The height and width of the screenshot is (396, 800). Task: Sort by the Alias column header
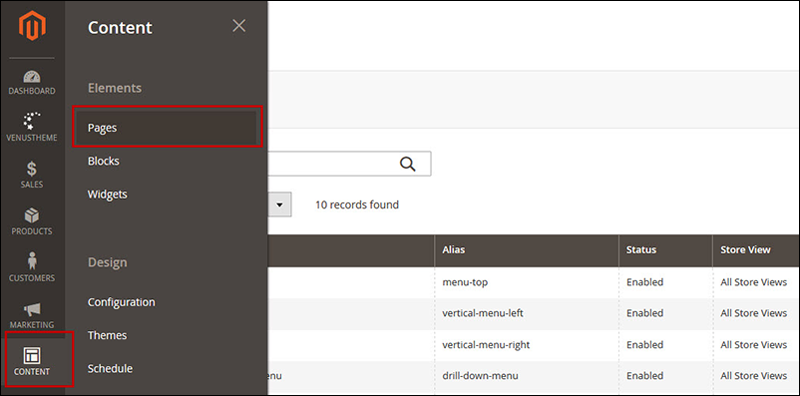click(x=527, y=250)
